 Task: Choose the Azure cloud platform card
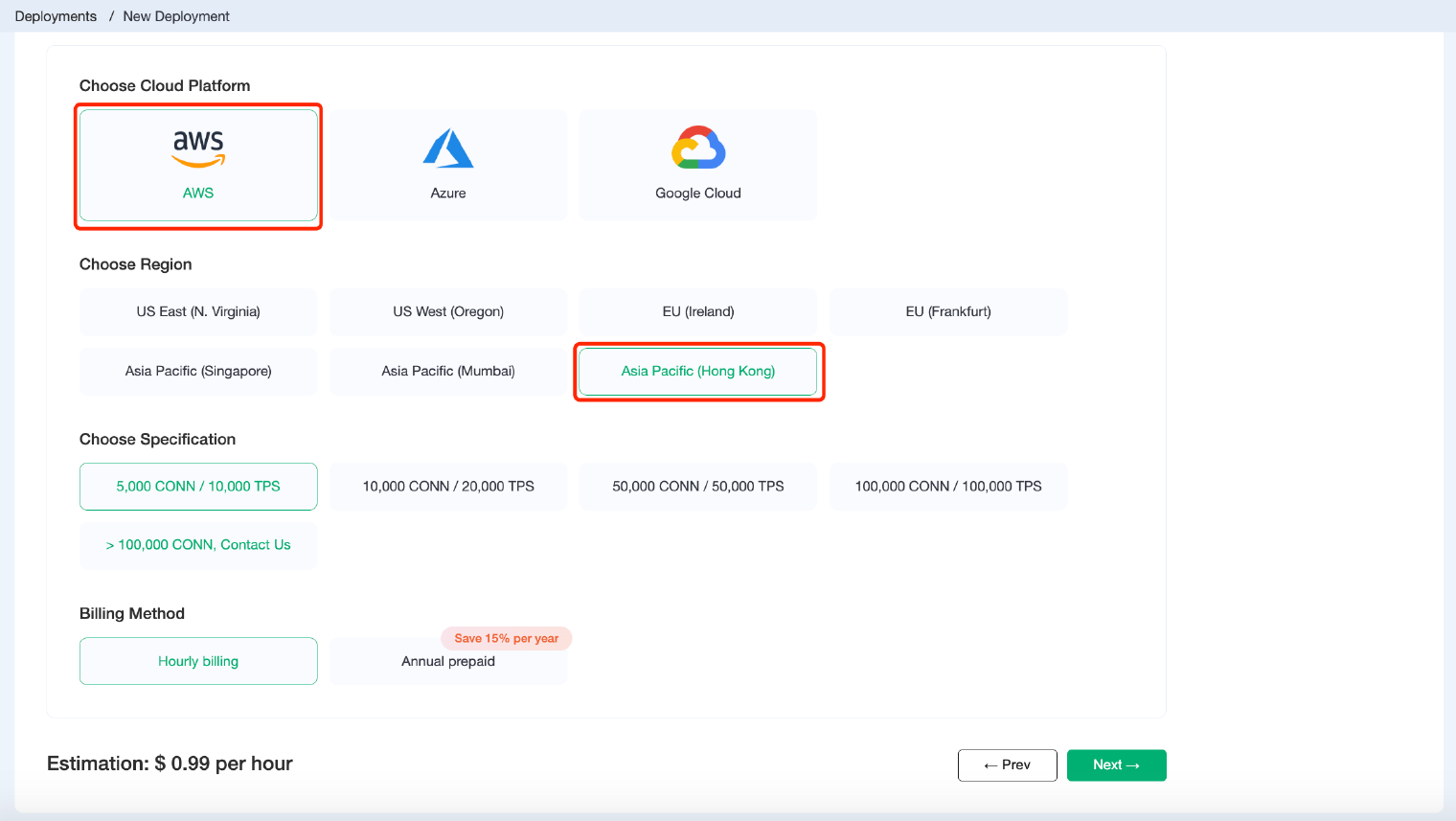pyautogui.click(x=448, y=165)
